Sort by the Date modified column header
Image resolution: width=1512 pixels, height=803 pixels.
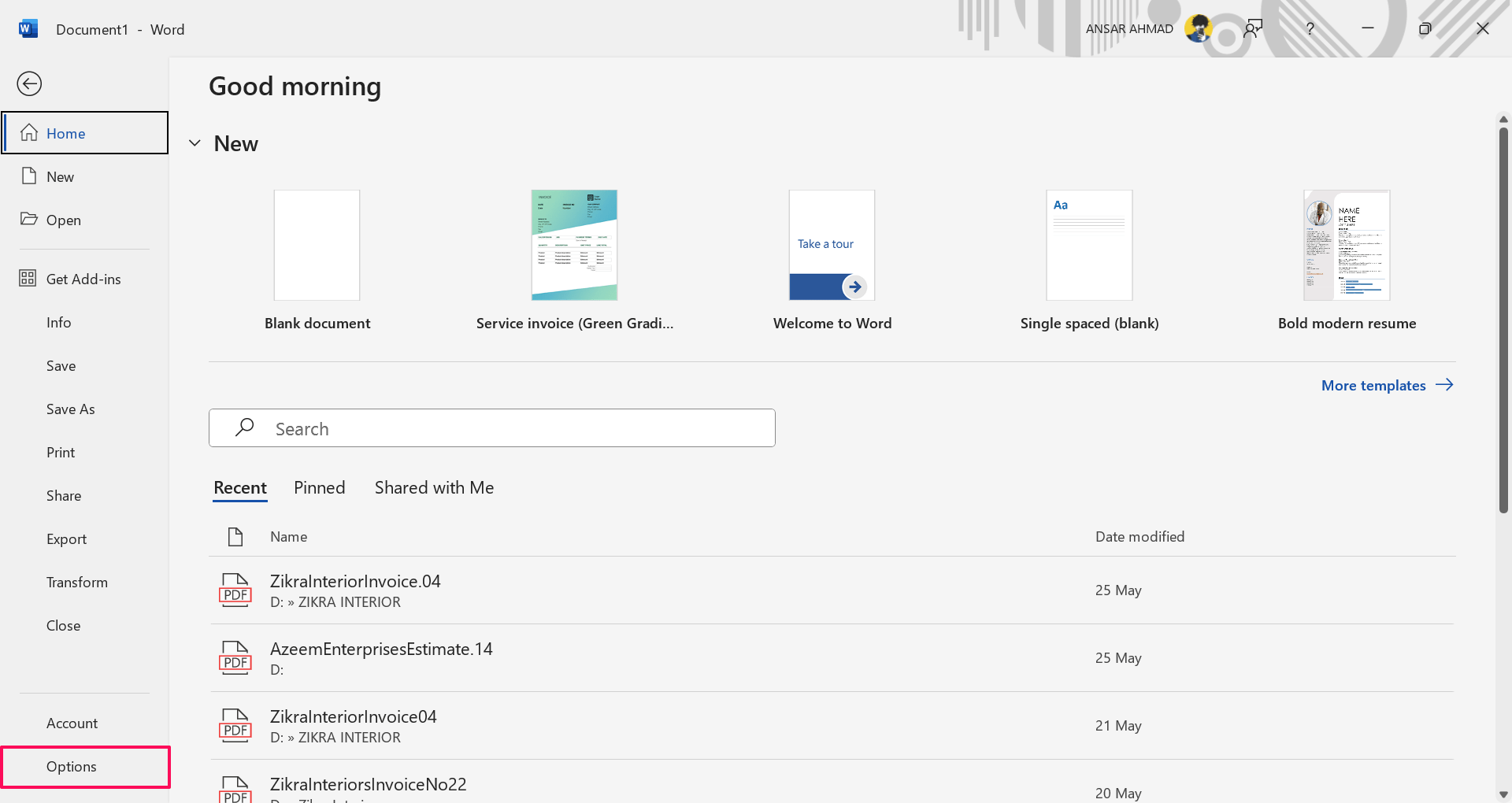pyautogui.click(x=1140, y=536)
